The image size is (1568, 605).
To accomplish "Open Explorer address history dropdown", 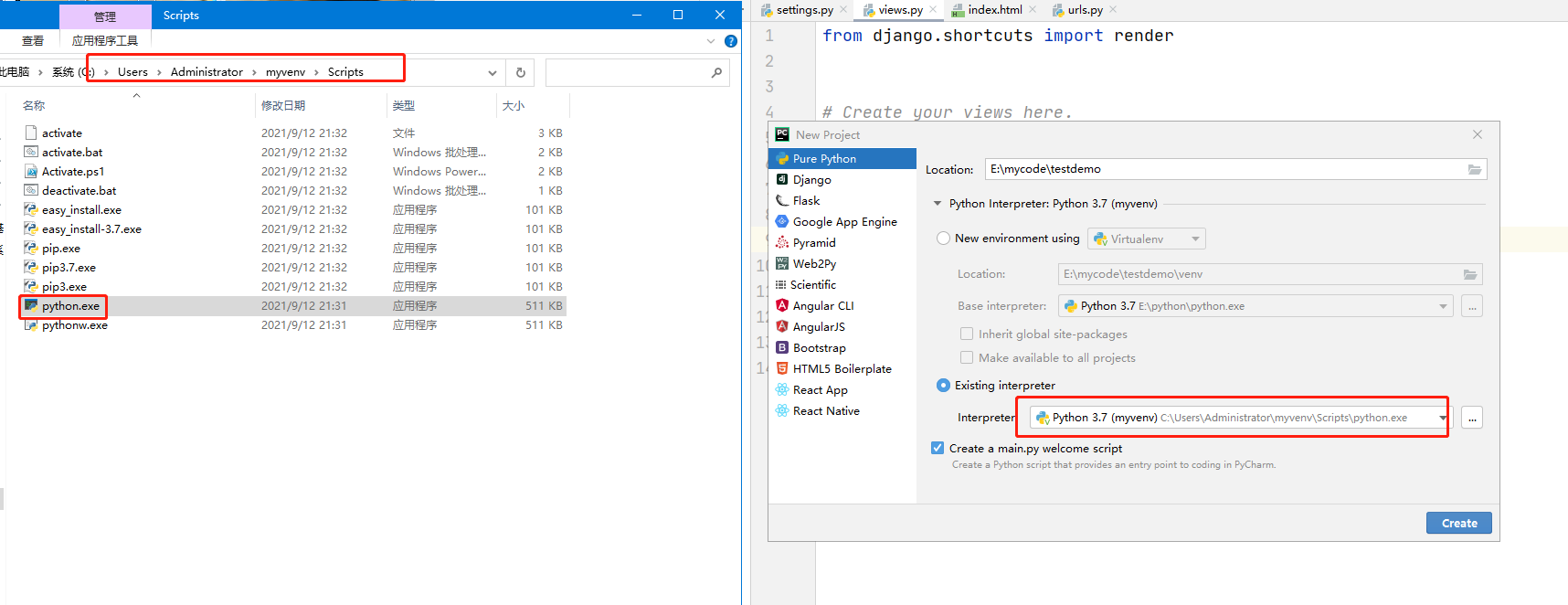I will [x=493, y=72].
